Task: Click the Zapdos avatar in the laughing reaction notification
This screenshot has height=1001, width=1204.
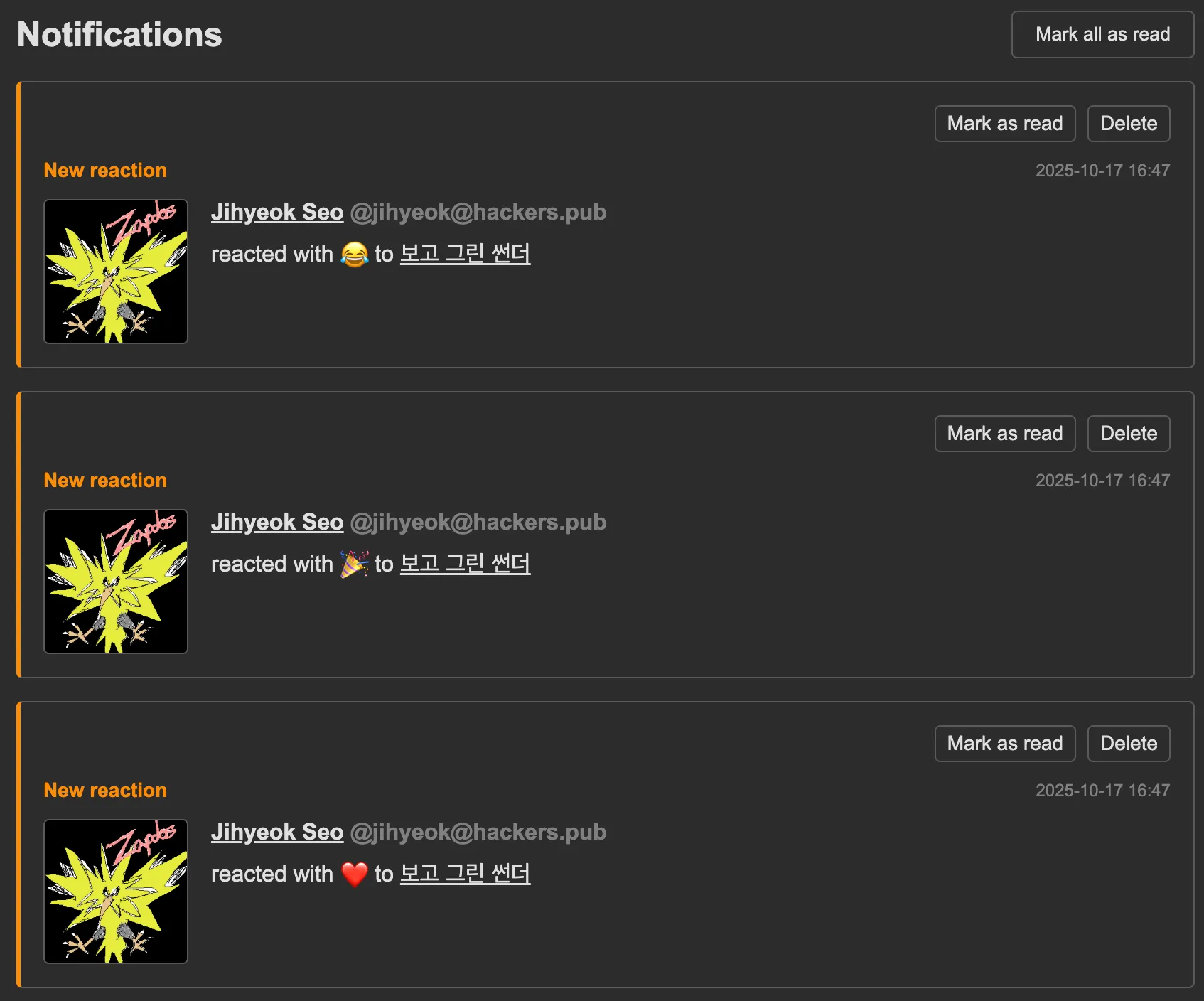Action: [x=116, y=272]
